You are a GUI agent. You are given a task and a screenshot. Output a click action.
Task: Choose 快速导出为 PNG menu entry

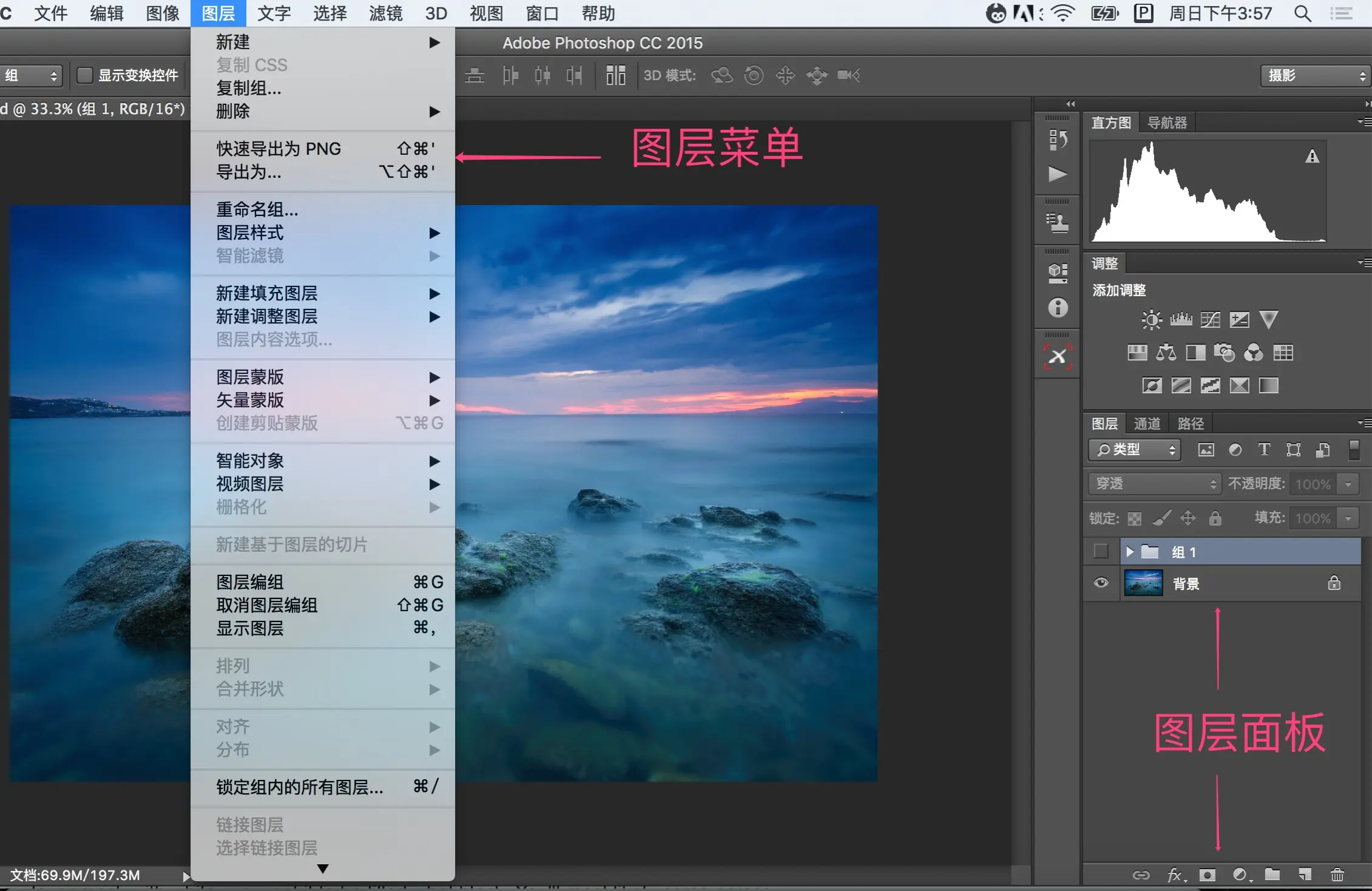[x=279, y=149]
